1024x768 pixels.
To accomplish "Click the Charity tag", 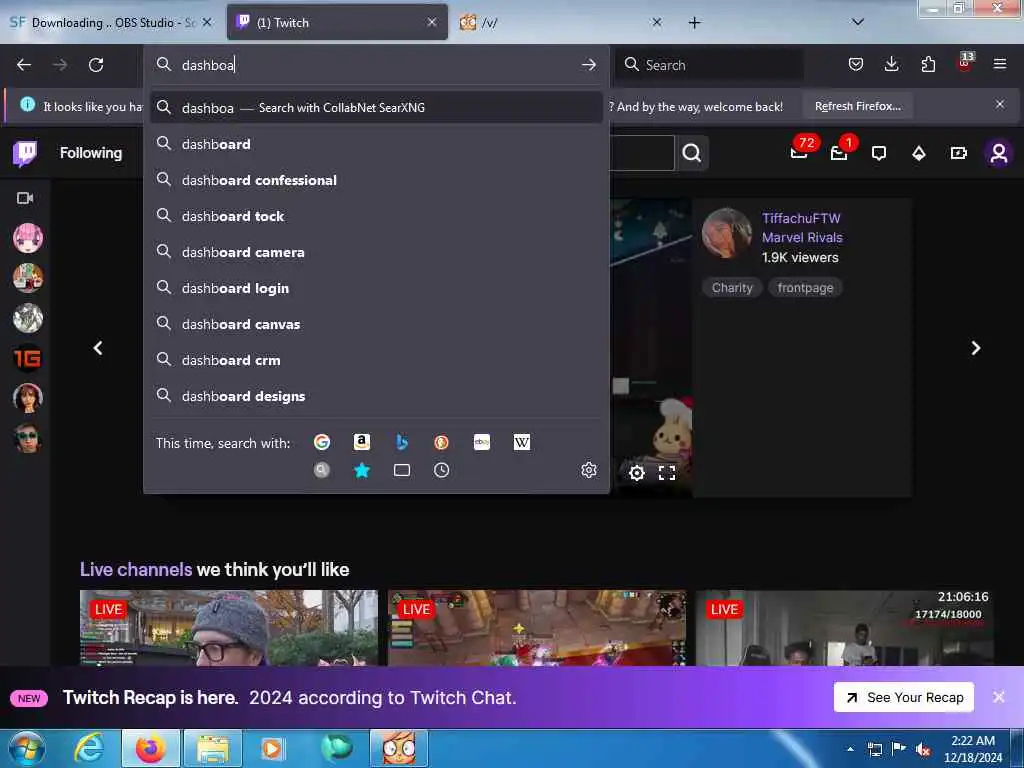I will (x=732, y=288).
